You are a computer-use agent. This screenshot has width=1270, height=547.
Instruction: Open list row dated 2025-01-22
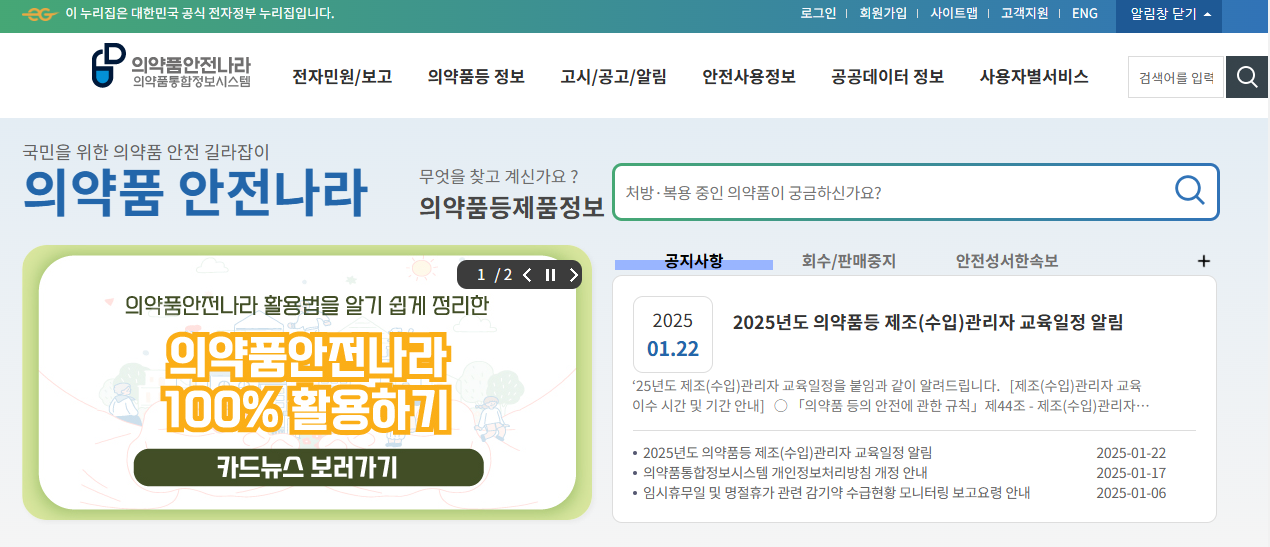point(899,453)
